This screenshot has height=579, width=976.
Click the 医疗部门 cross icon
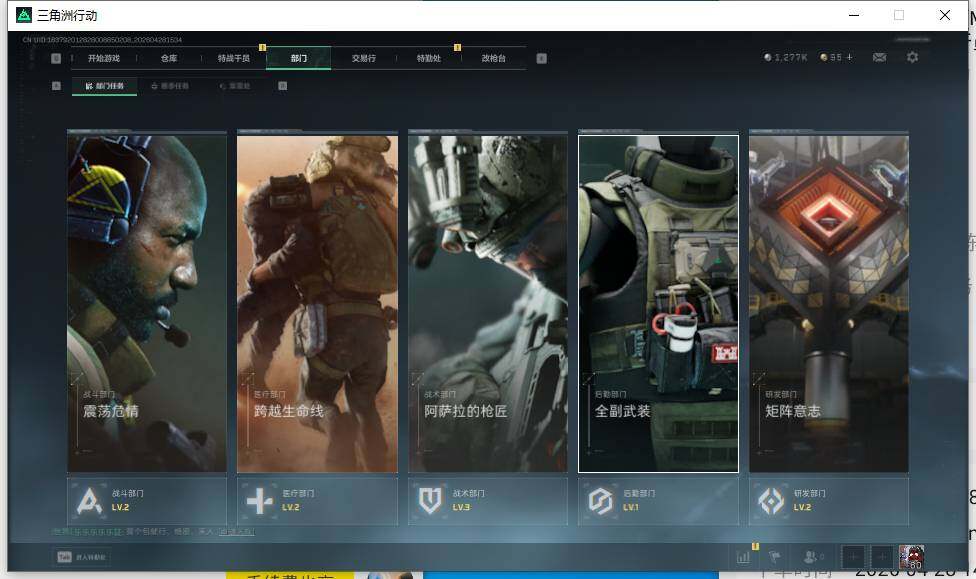(x=260, y=501)
